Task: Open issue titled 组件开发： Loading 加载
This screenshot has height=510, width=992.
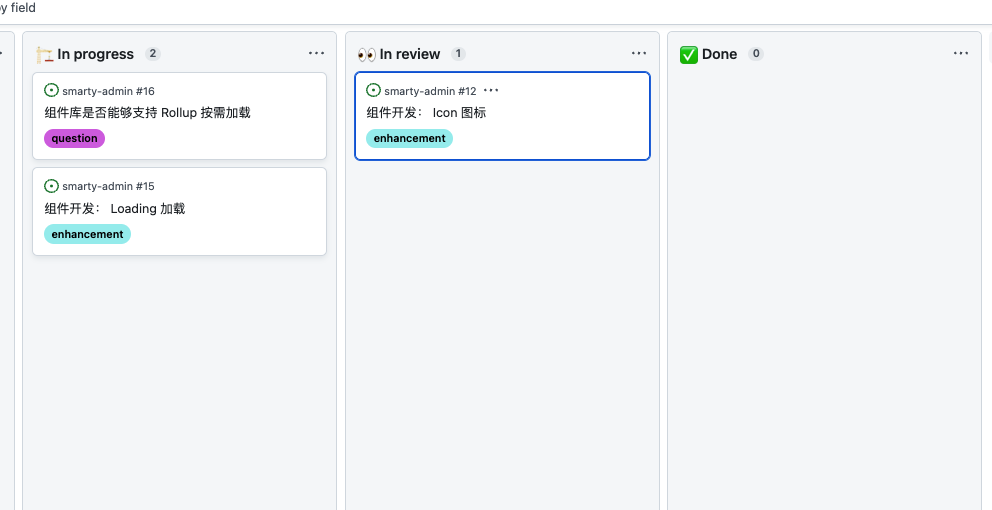Action: (x=115, y=209)
